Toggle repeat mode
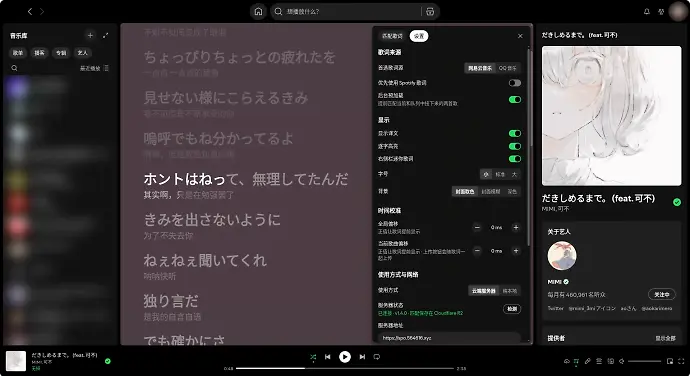 (x=377, y=357)
